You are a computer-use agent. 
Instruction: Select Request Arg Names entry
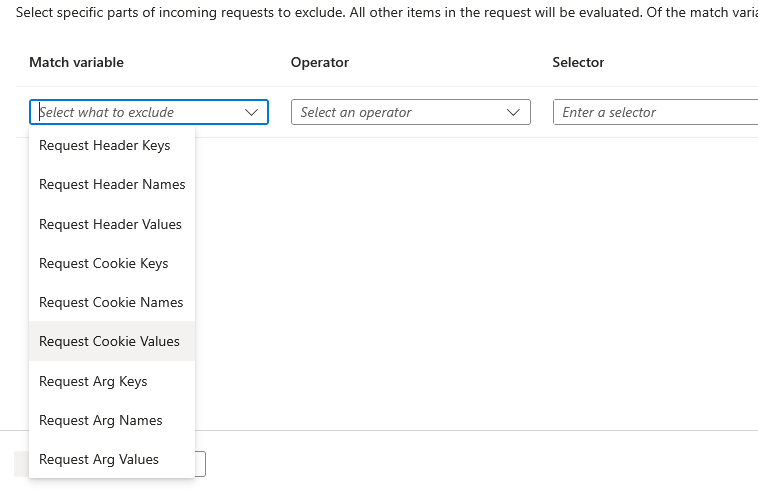[100, 420]
